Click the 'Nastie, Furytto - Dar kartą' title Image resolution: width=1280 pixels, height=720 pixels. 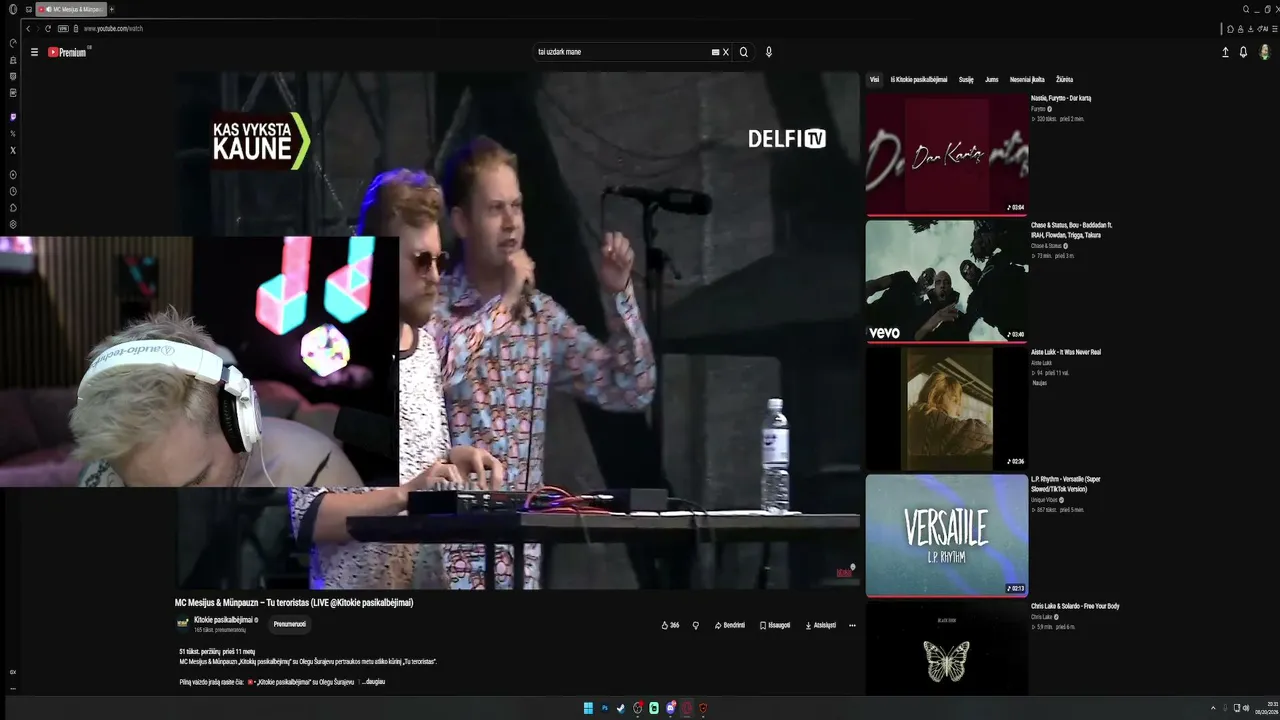pyautogui.click(x=1061, y=98)
